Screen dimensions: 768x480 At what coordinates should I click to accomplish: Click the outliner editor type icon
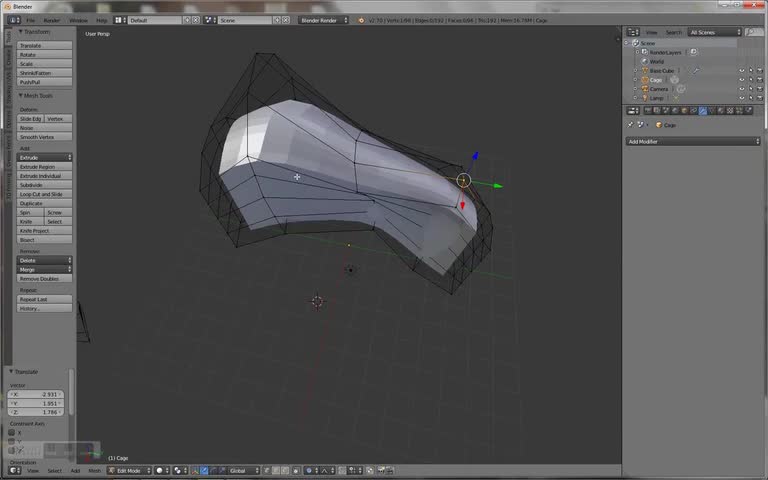pyautogui.click(x=633, y=32)
